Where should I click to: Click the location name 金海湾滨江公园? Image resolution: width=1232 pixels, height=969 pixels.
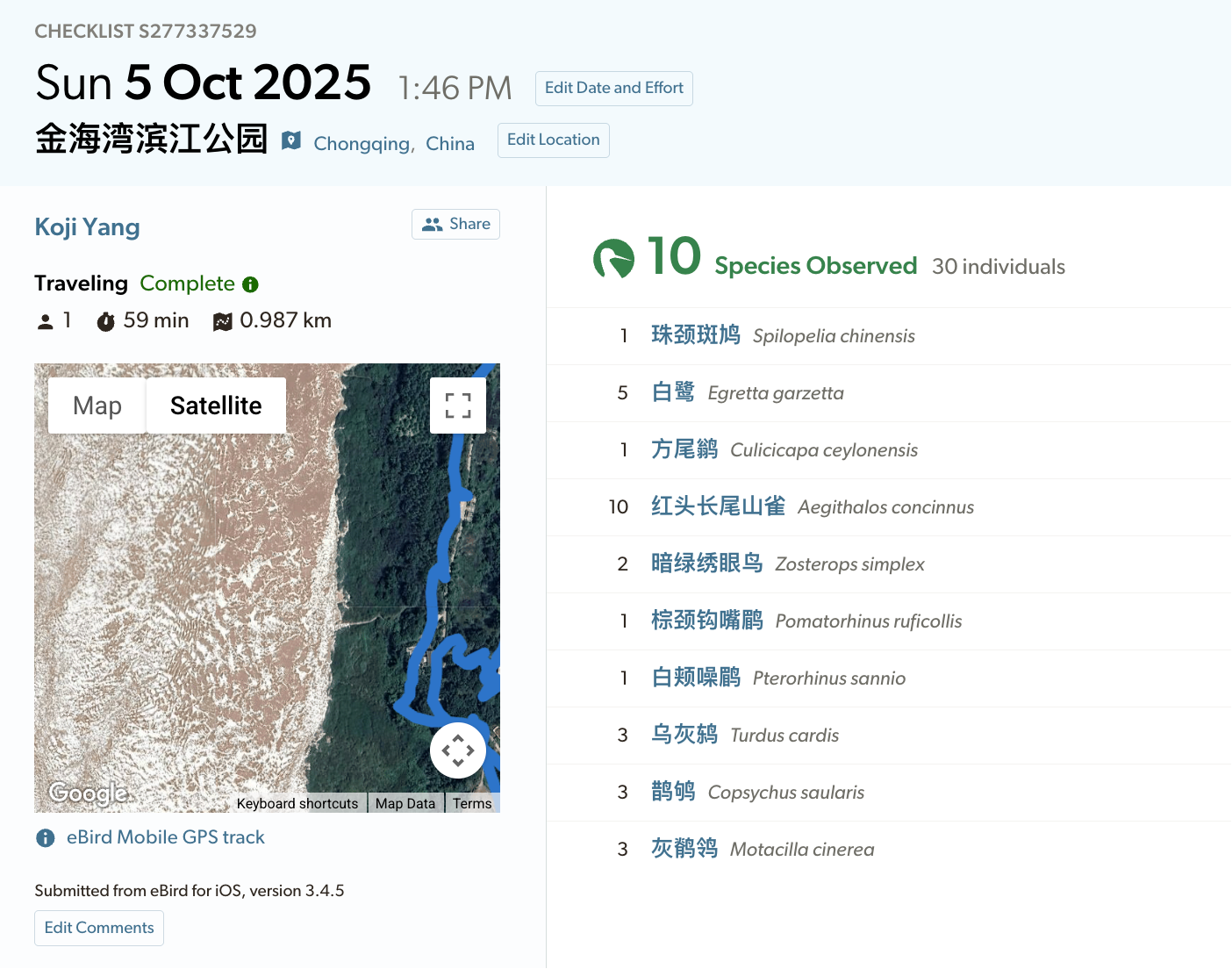pyautogui.click(x=151, y=140)
